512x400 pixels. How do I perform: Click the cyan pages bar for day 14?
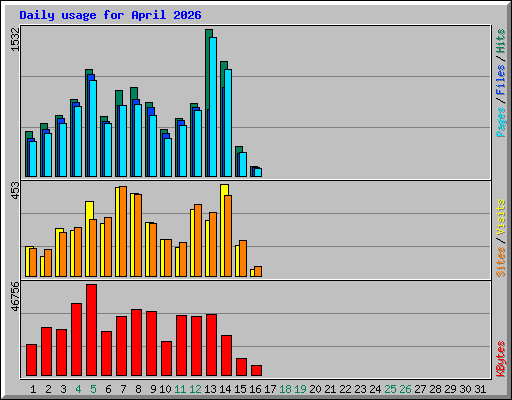tap(228, 123)
